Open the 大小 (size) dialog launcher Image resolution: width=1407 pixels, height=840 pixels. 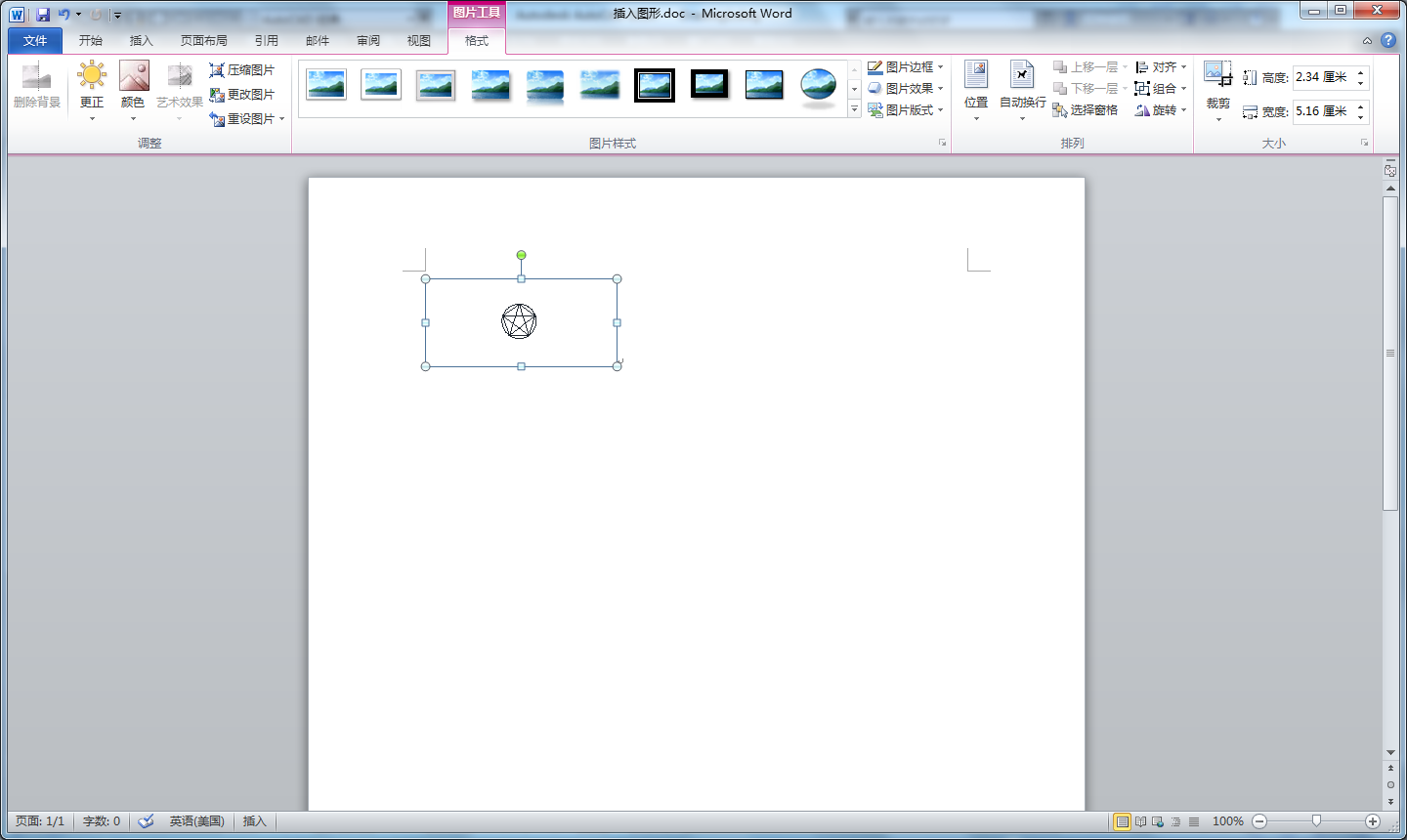coord(1364,144)
